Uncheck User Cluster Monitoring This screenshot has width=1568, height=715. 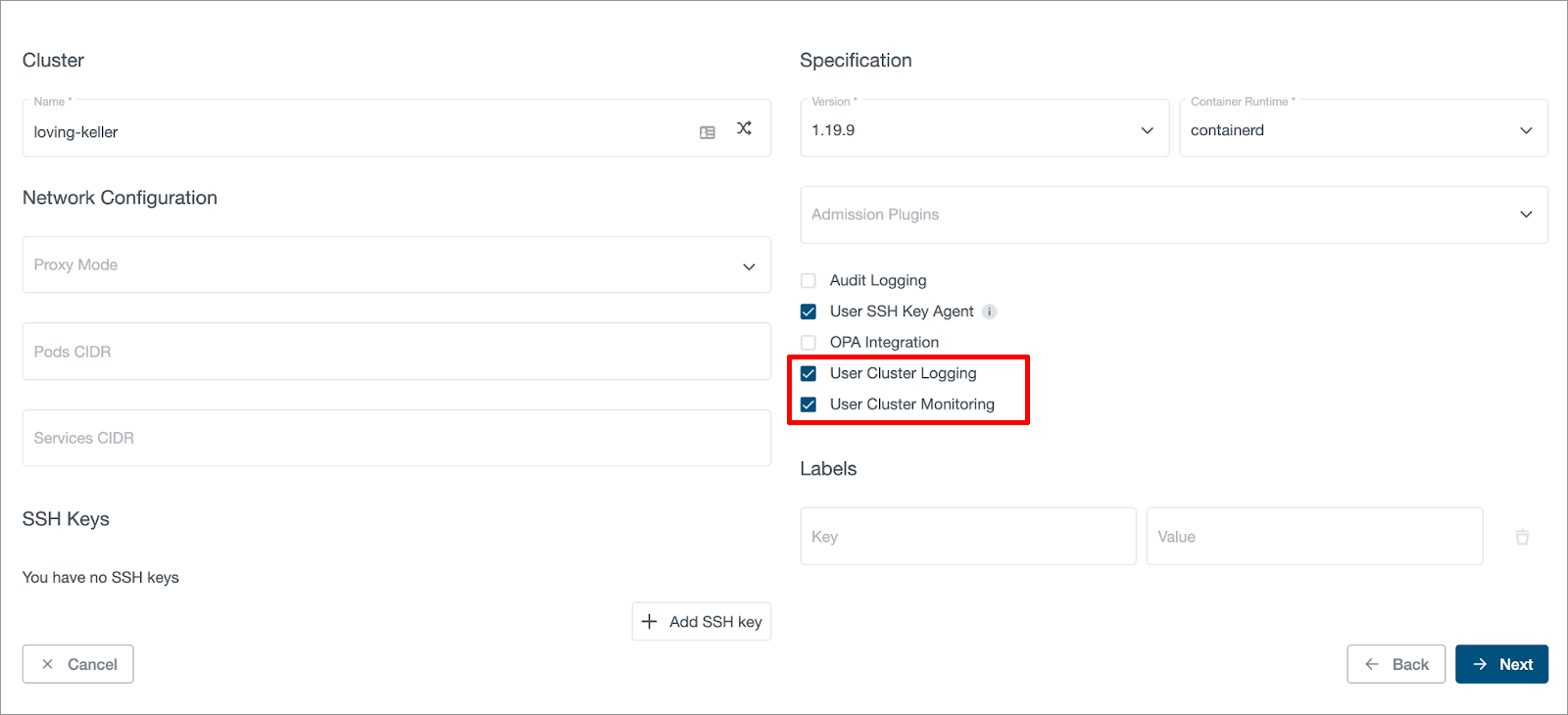coord(808,405)
